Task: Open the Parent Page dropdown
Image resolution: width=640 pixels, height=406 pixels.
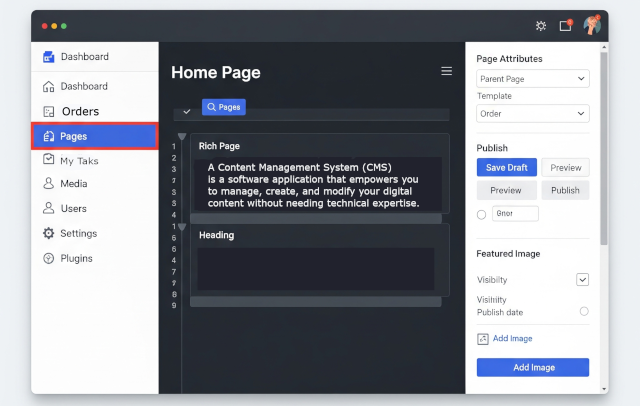Action: (532, 78)
